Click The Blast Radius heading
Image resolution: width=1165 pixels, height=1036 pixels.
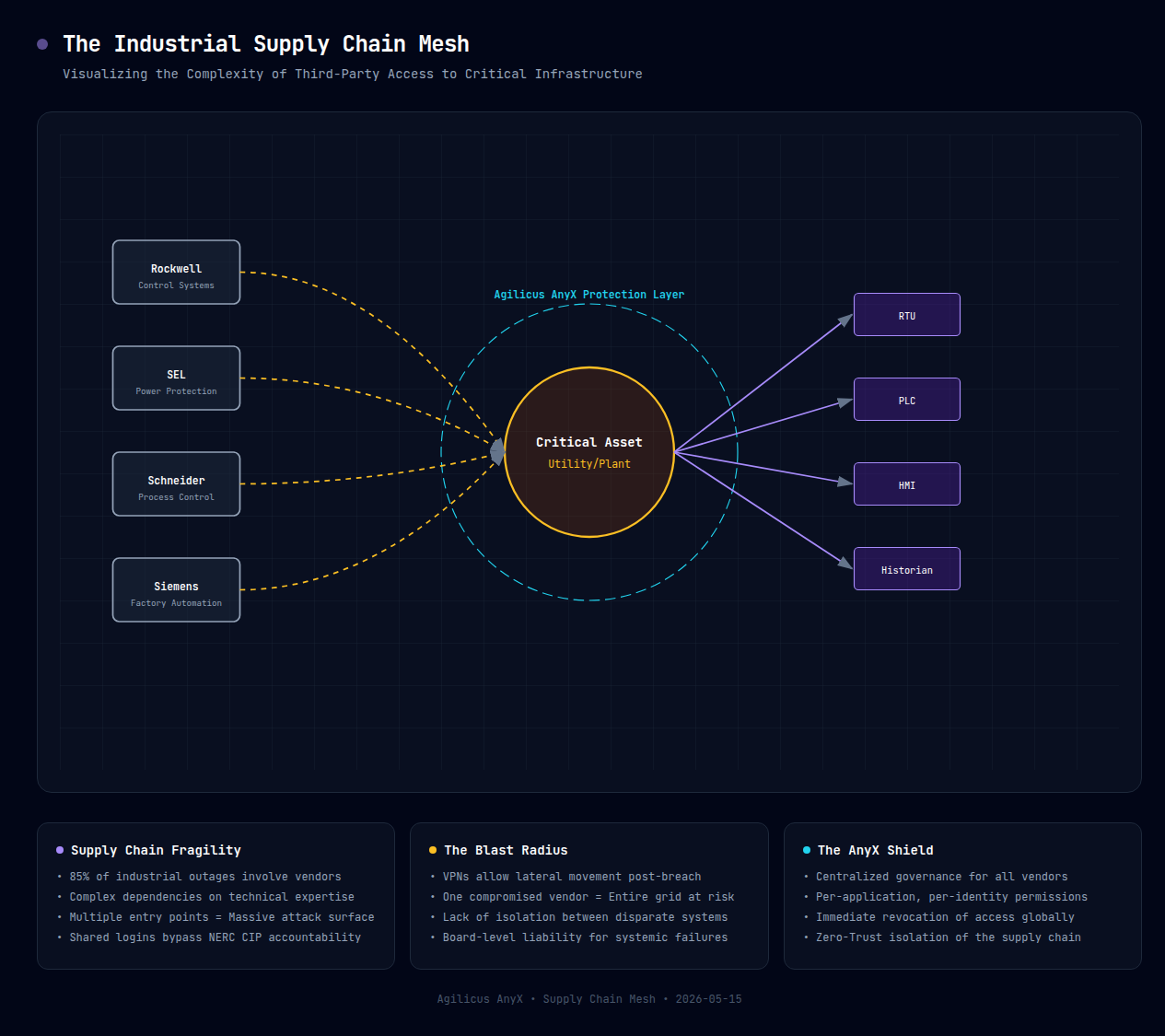[x=506, y=850]
